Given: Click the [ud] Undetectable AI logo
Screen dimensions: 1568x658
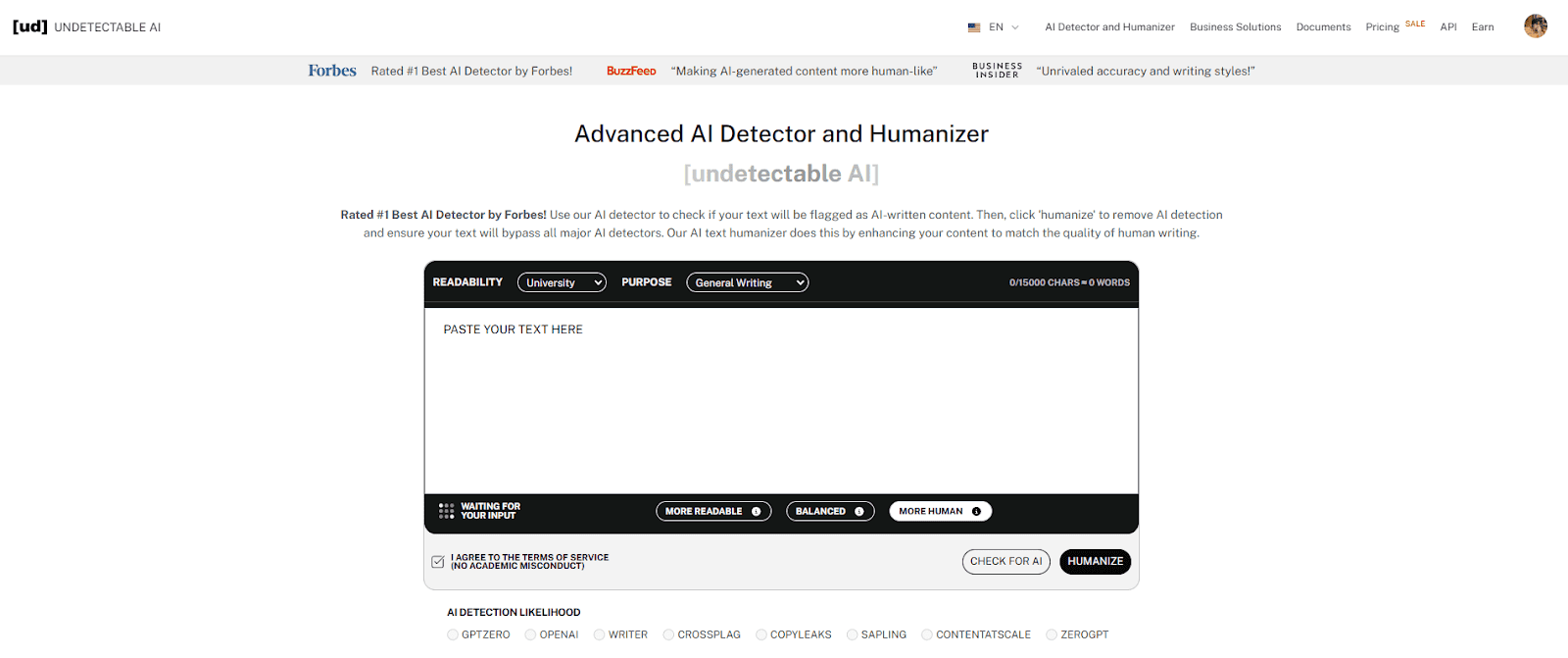Looking at the screenshot, I should (86, 26).
